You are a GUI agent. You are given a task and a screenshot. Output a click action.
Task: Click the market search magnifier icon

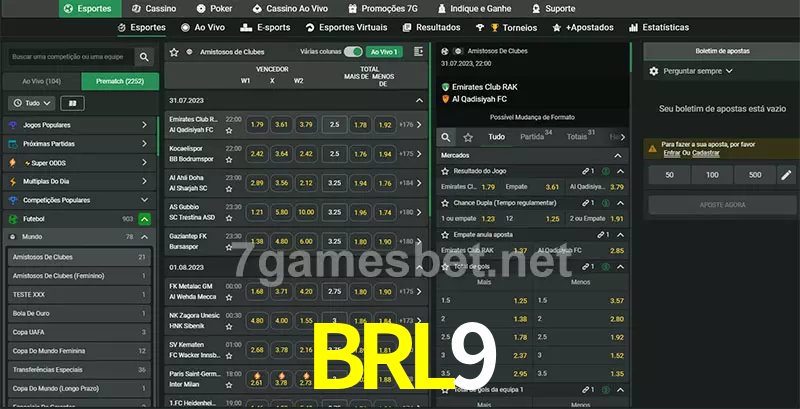click(446, 137)
